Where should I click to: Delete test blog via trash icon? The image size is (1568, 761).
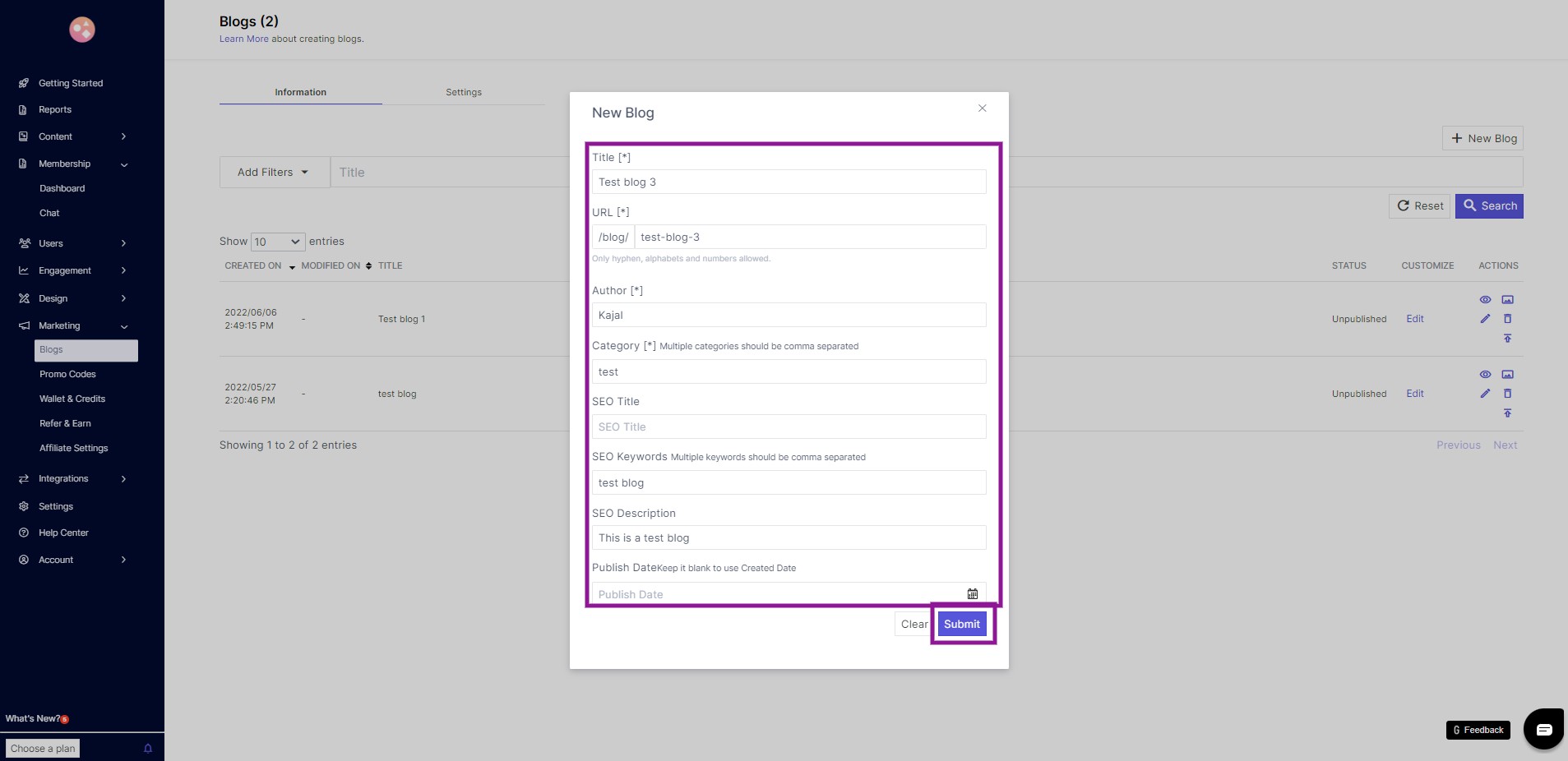1507,394
